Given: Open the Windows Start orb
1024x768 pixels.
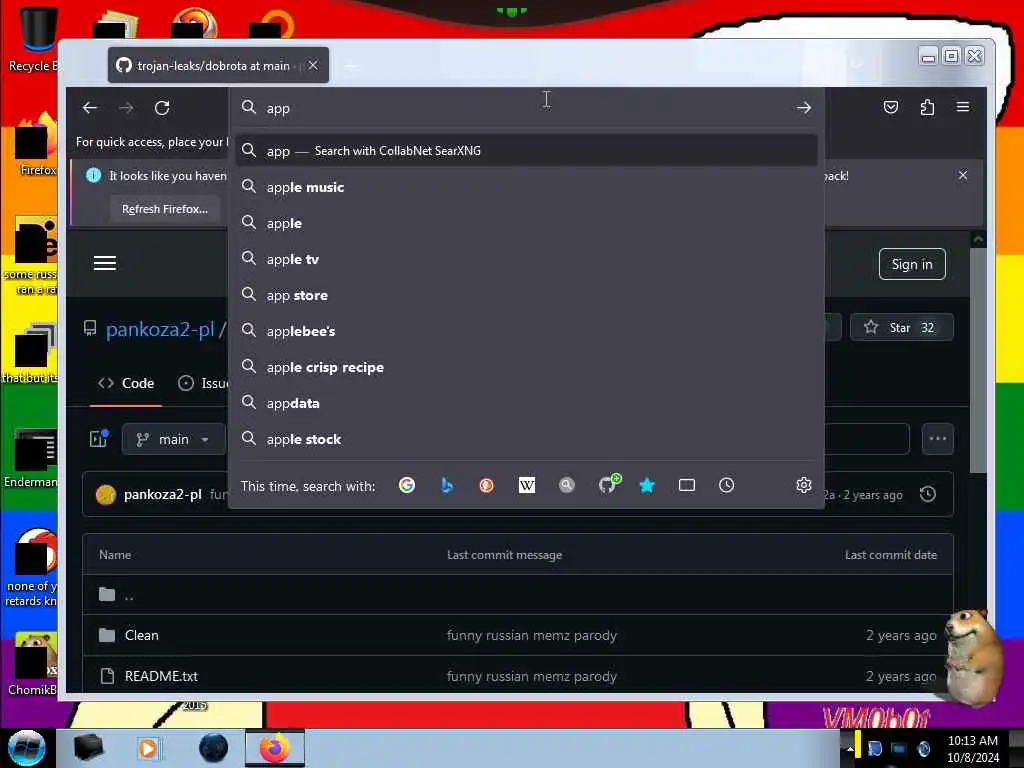Looking at the screenshot, I should point(26,748).
